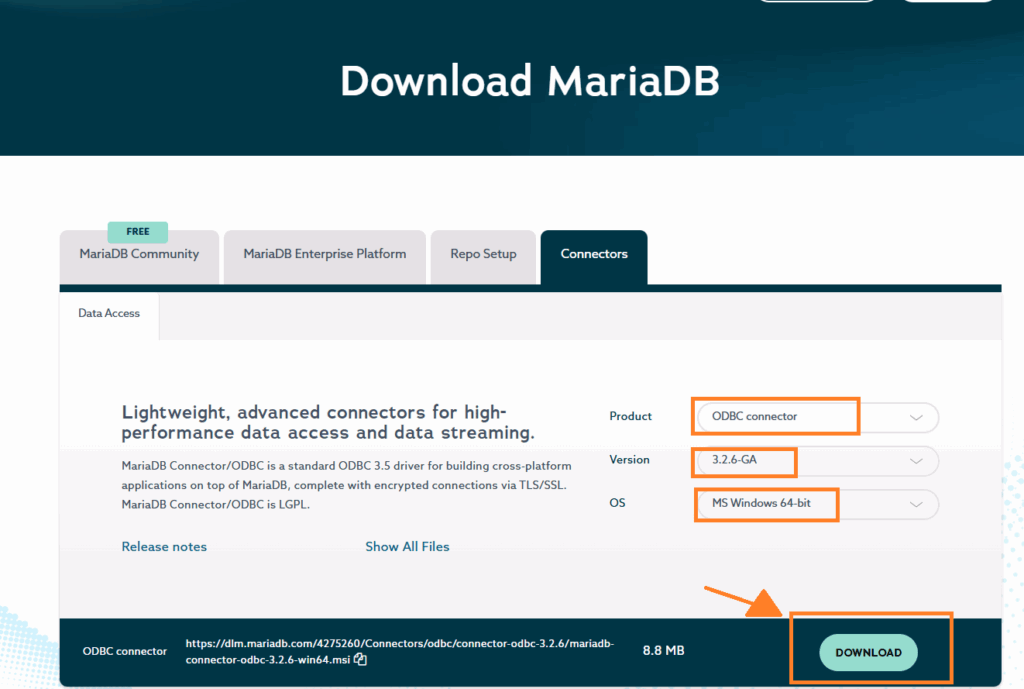Click the ODBC connector label in download bar
This screenshot has height=689, width=1024.
tap(125, 651)
